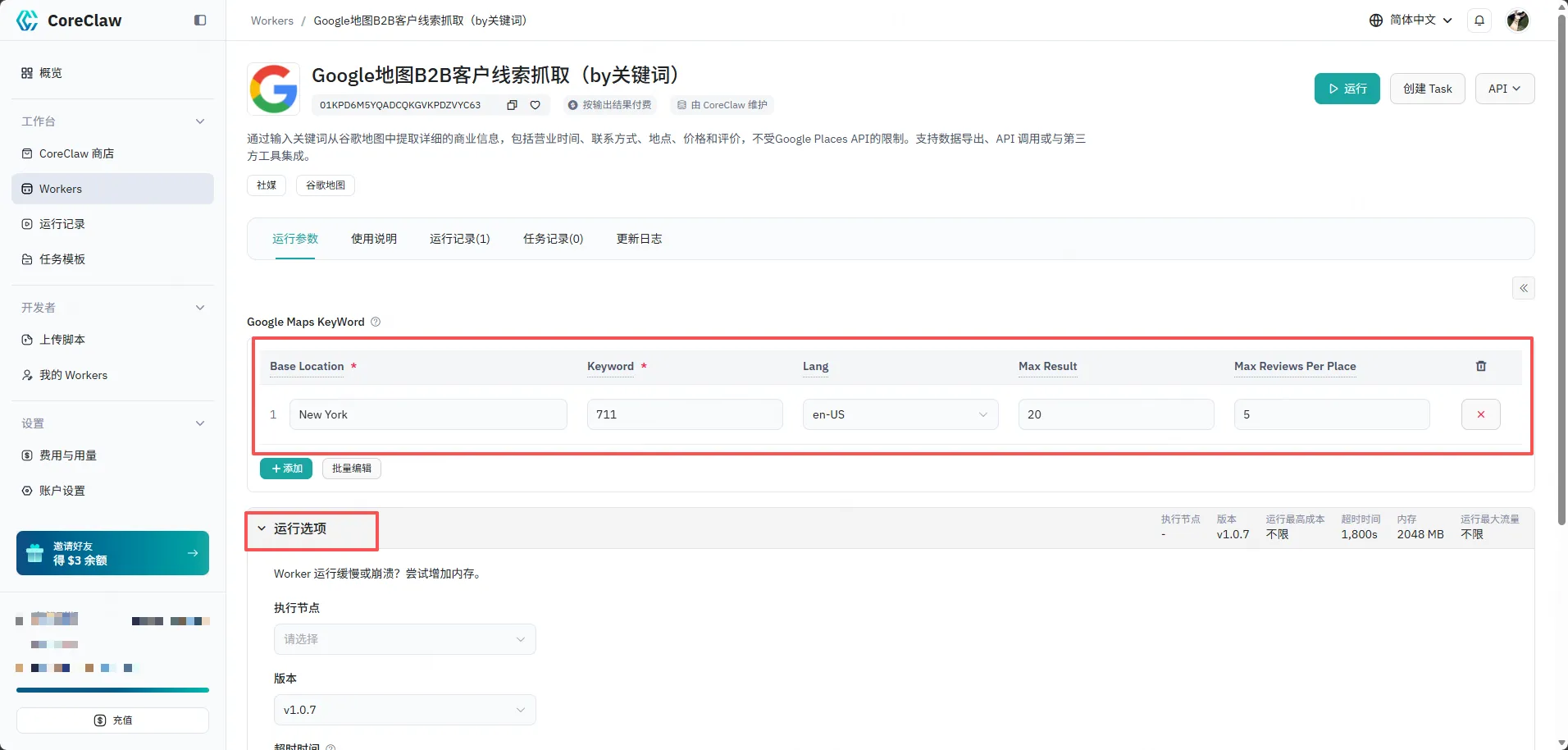Click the trash icon in table header
Viewport: 1568px width, 750px height.
tap(1481, 366)
